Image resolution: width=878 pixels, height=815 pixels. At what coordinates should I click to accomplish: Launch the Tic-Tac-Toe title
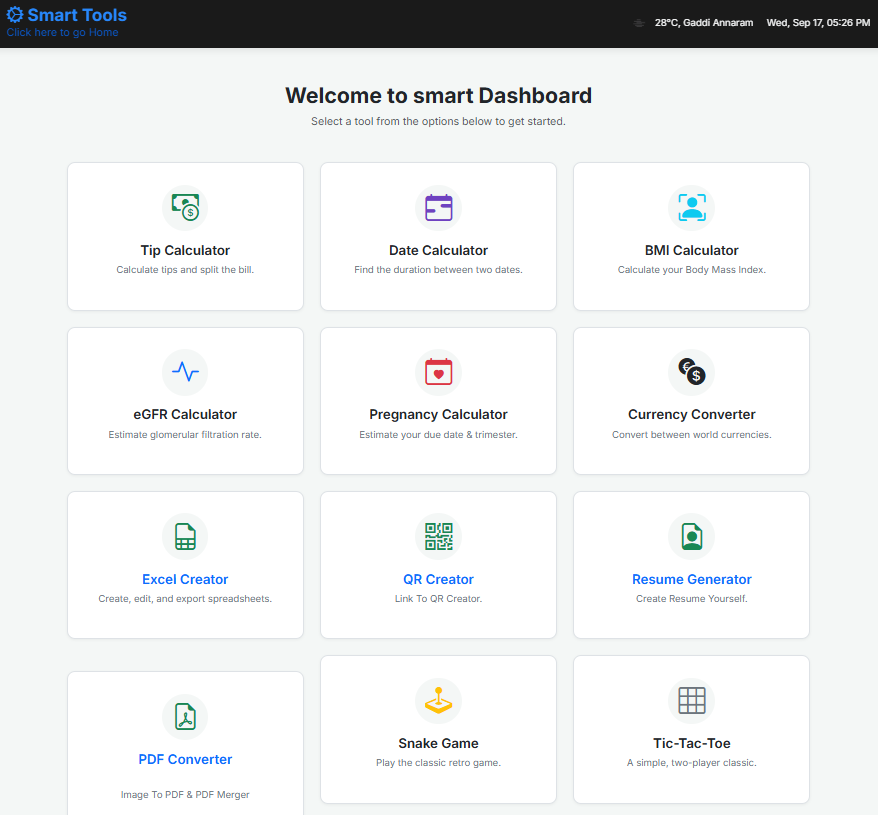[x=692, y=743]
